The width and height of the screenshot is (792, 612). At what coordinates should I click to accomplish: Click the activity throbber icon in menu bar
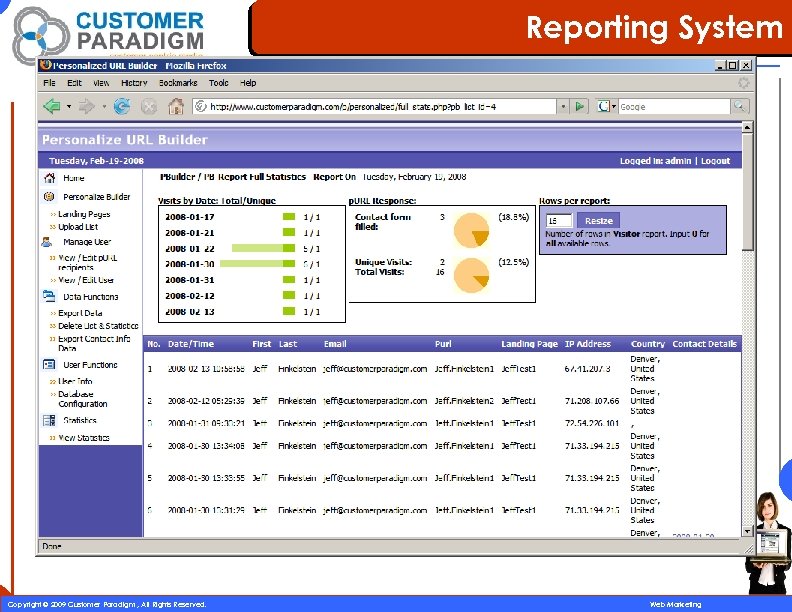tap(744, 83)
